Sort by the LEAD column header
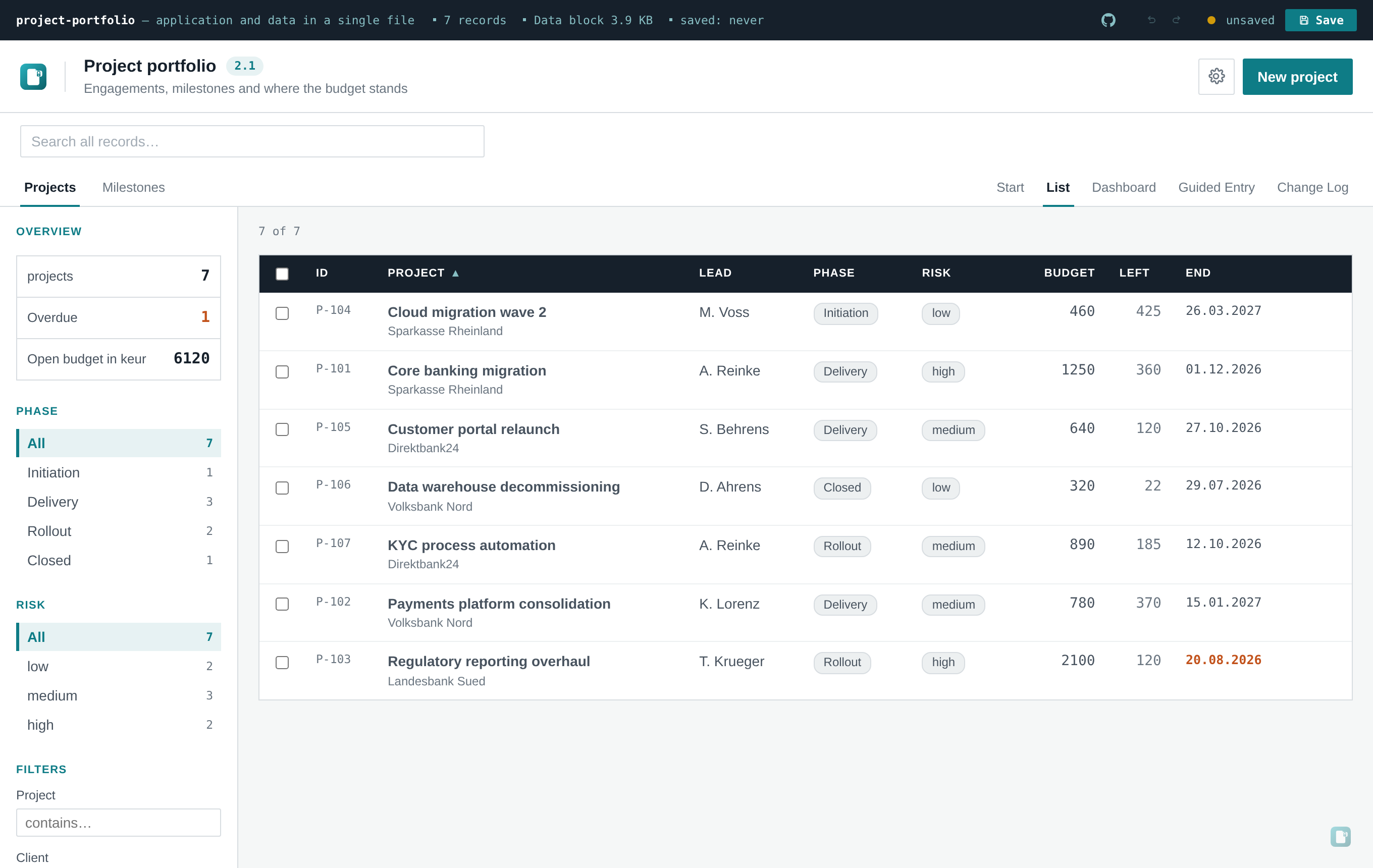 coord(715,273)
